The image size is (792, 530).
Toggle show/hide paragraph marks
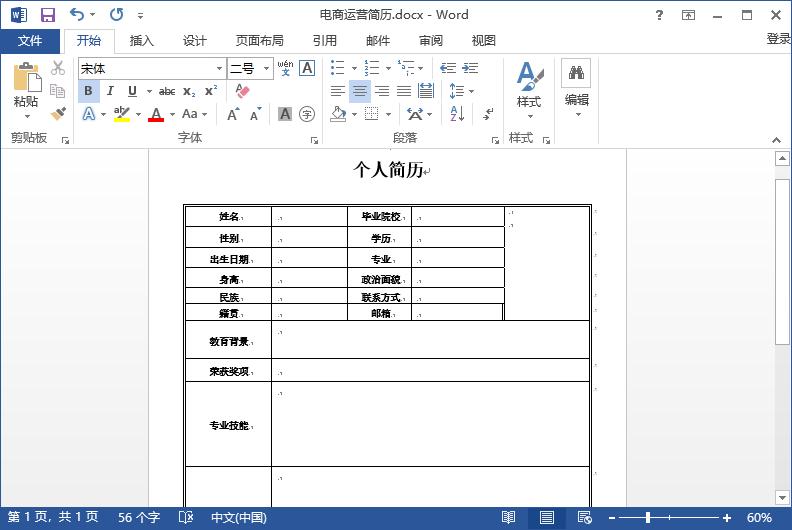click(x=488, y=114)
